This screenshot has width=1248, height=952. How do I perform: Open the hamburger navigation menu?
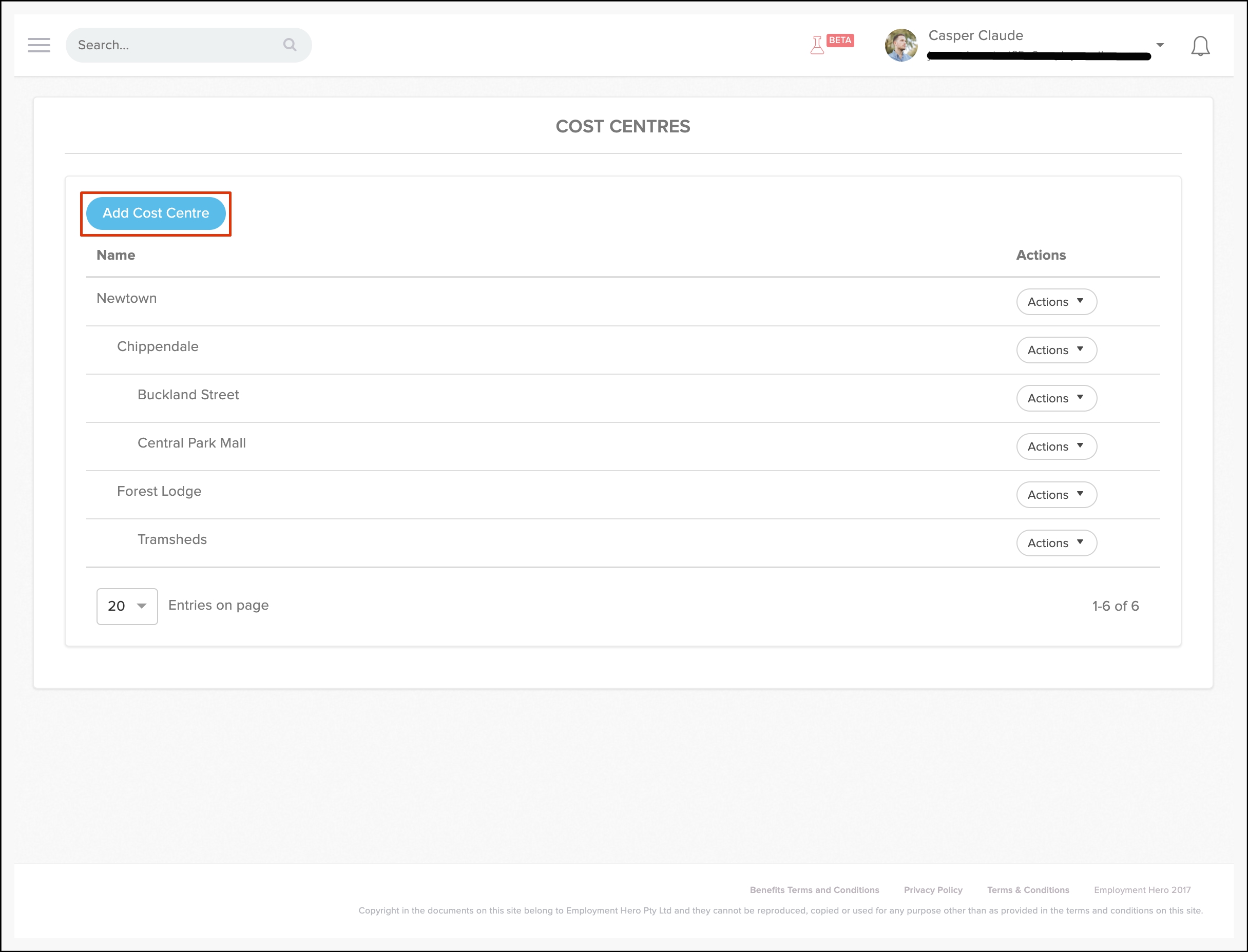[39, 45]
